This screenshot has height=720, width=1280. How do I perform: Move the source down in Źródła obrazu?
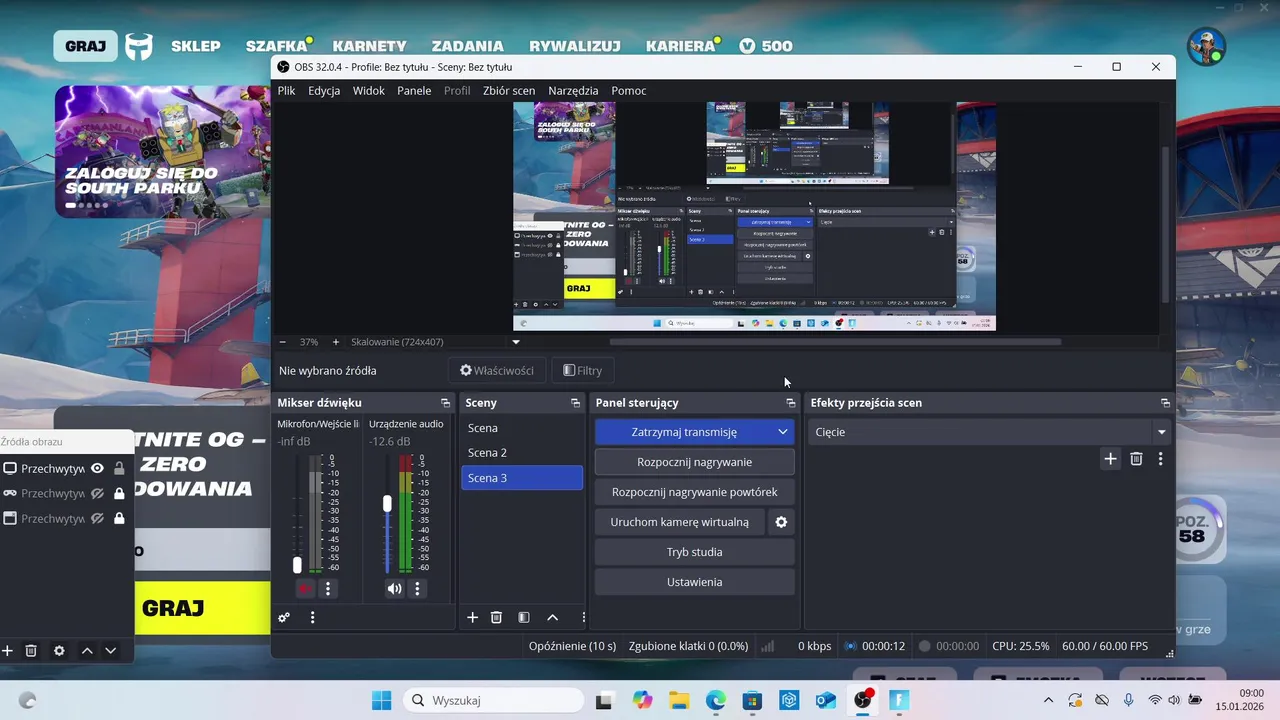111,651
